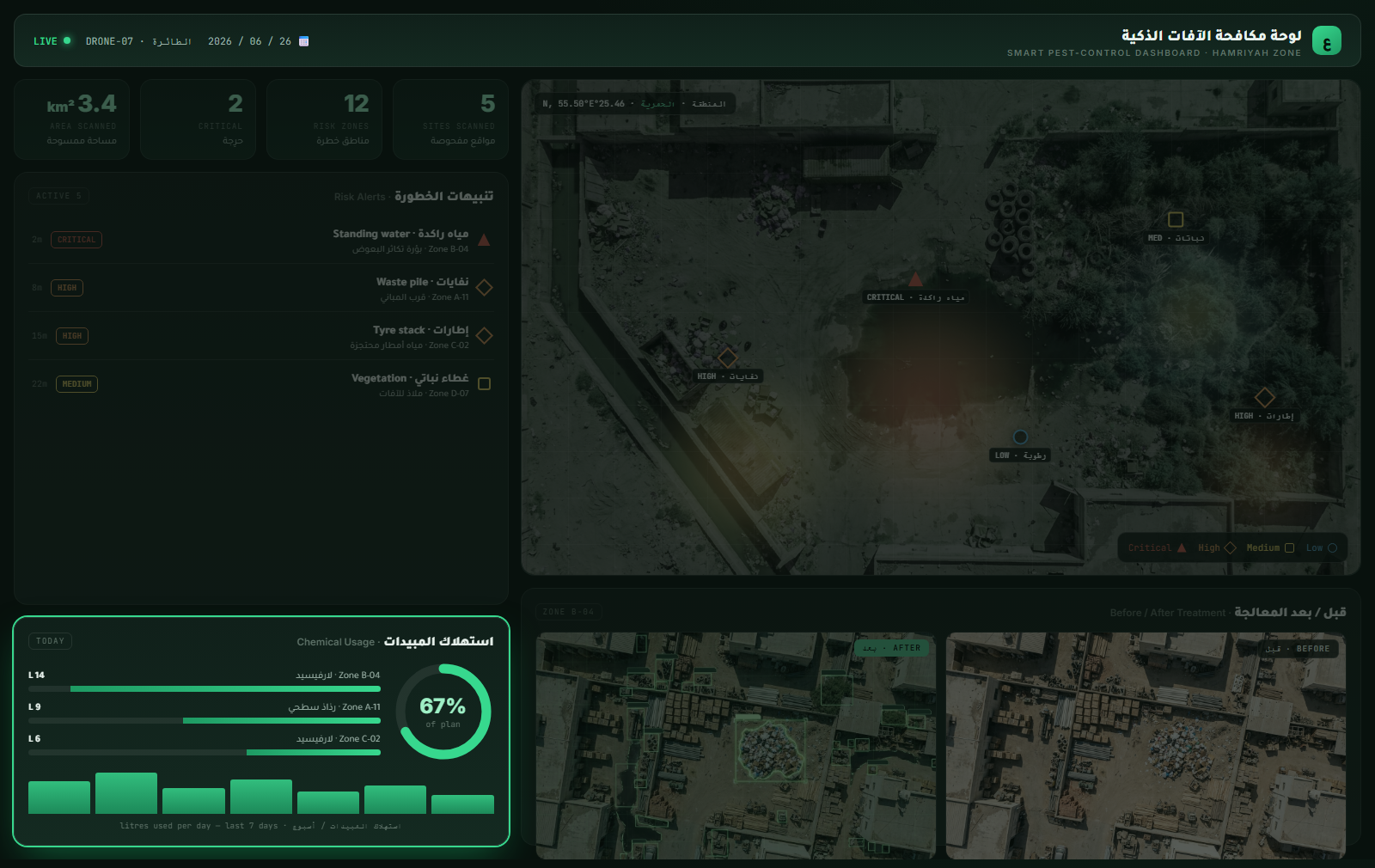
Task: Open the BEFORE treatment aerial thumbnail
Action: pos(1146,746)
